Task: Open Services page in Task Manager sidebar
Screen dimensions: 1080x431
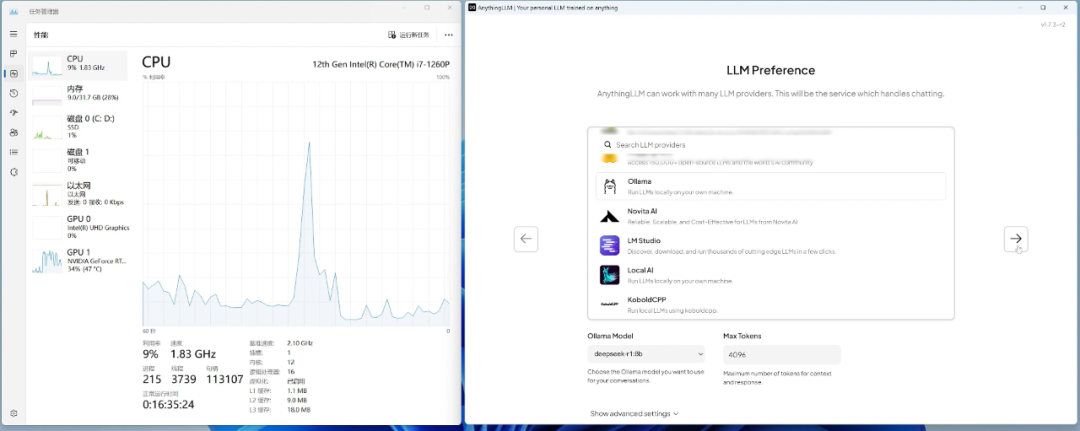Action: point(13,172)
